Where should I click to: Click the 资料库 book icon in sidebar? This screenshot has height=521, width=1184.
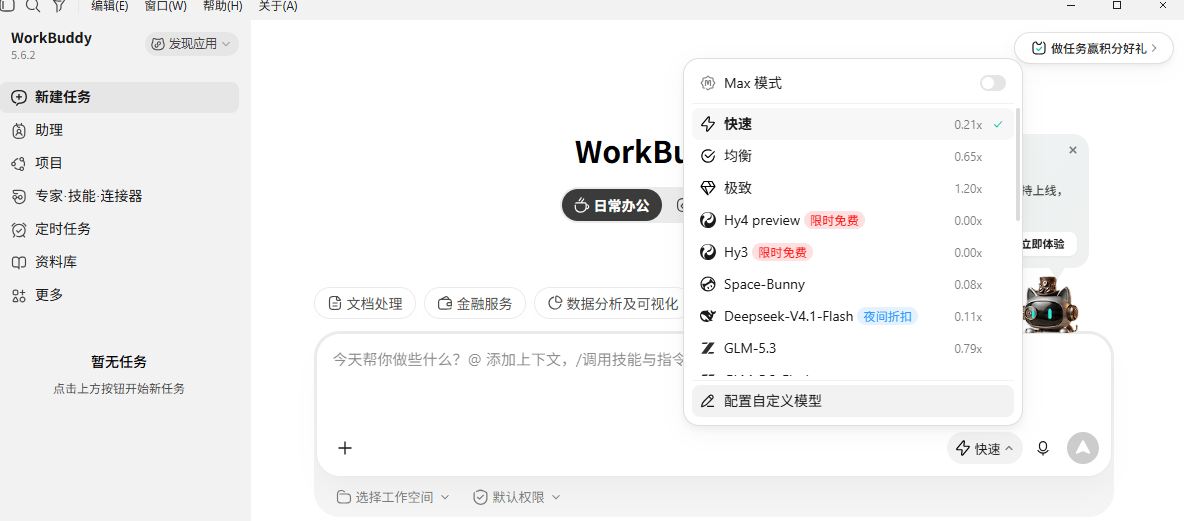[x=20, y=262]
